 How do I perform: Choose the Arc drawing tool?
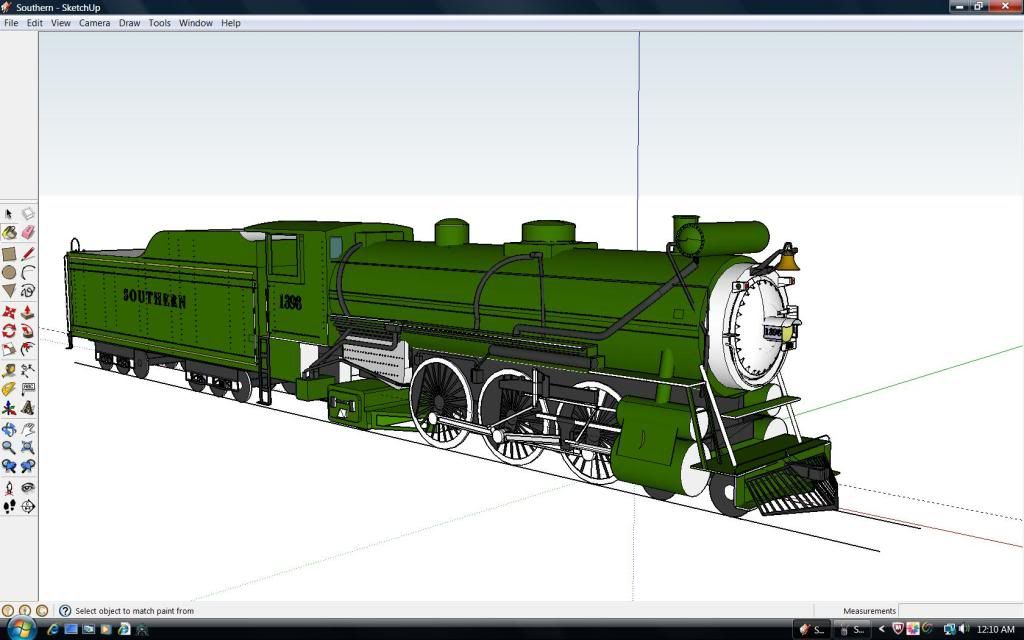coord(27,272)
